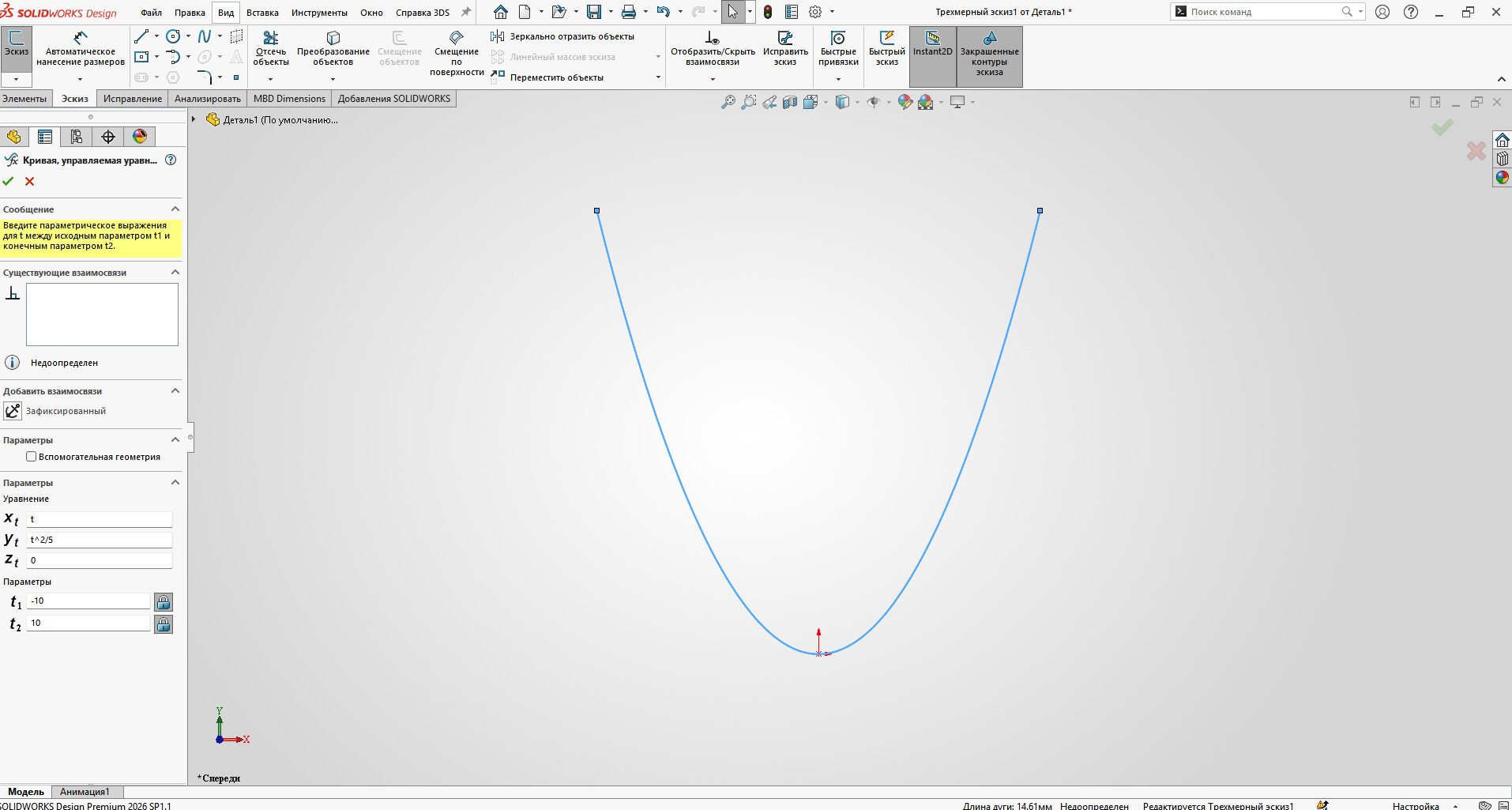Open the Appearances color wheel tab
Image resolution: width=1512 pixels, height=810 pixels.
[140, 137]
